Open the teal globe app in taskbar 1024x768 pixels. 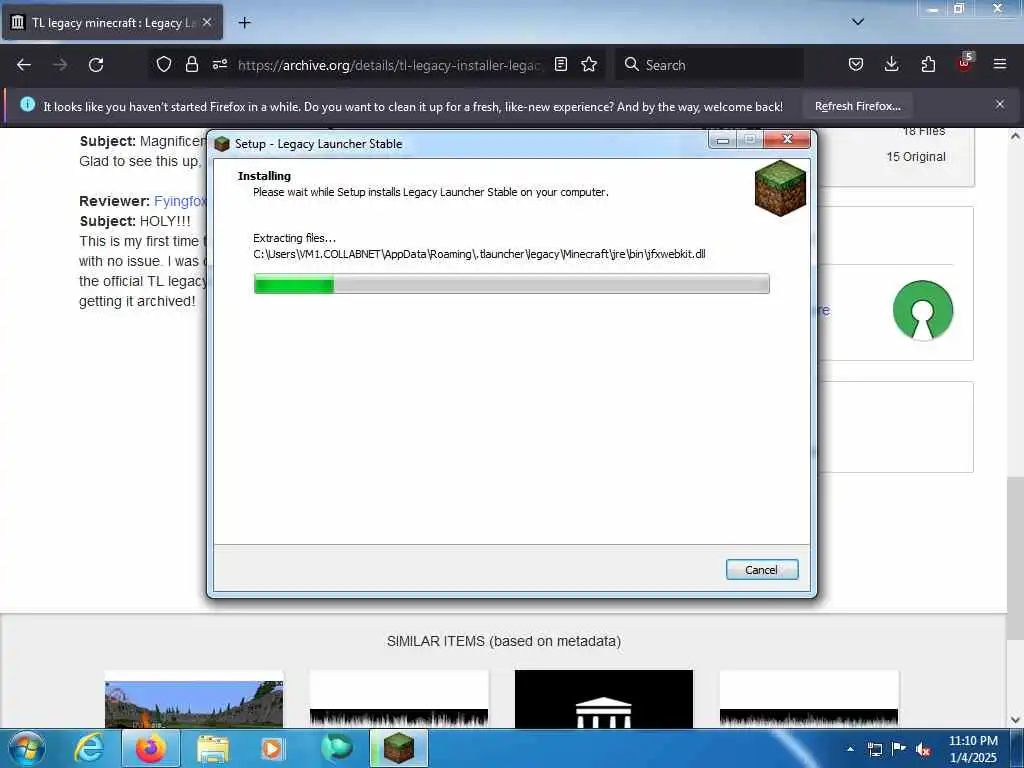(x=336, y=748)
